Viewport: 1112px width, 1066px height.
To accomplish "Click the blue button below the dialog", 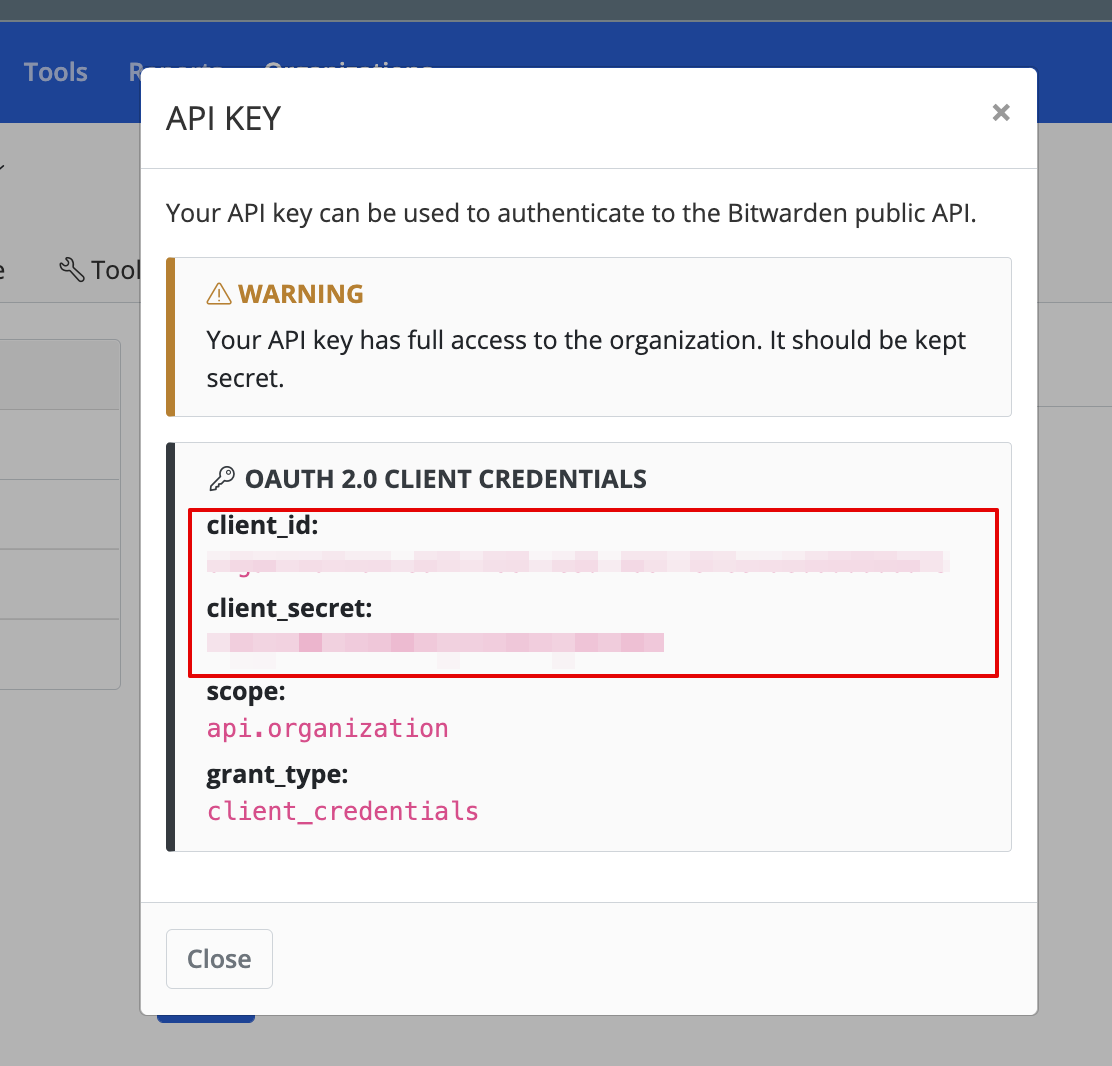I will point(205,1019).
